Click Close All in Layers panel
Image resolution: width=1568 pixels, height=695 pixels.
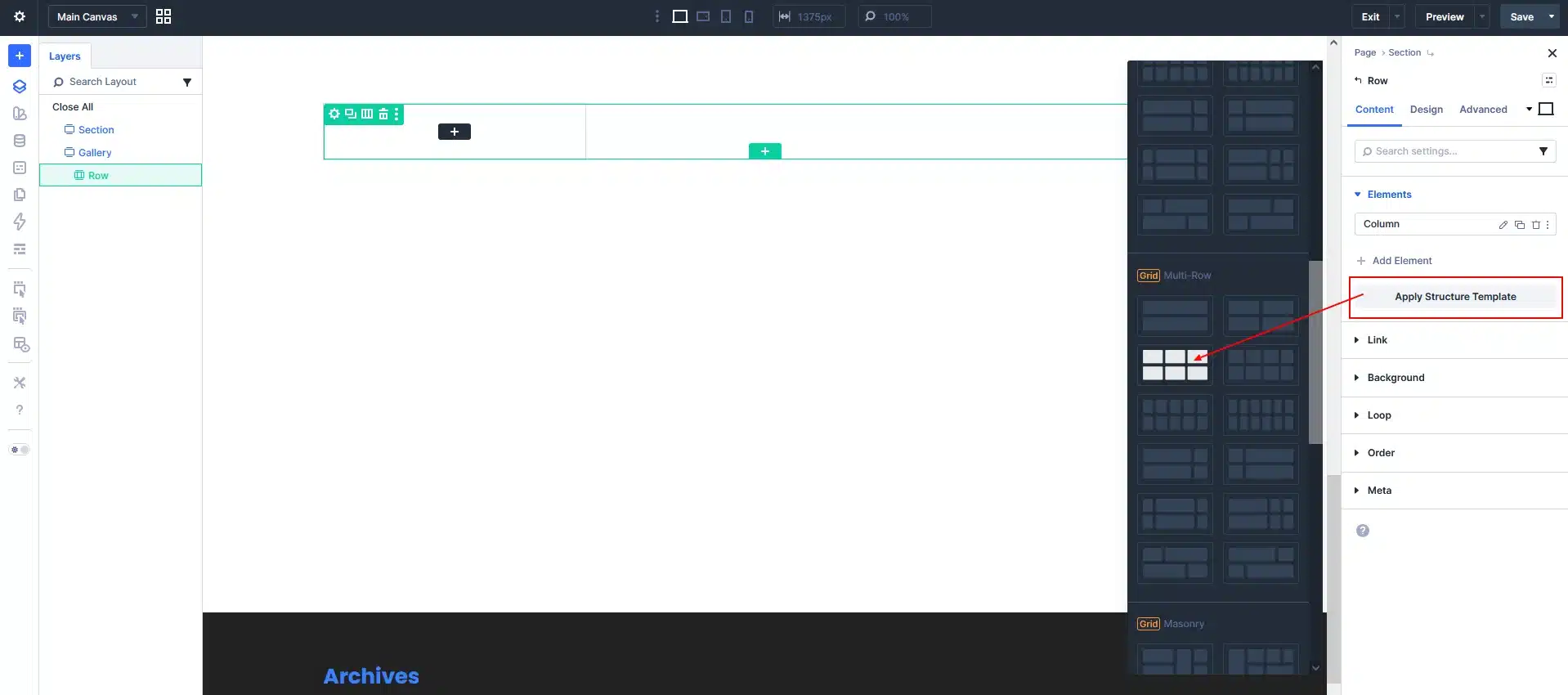[x=73, y=107]
